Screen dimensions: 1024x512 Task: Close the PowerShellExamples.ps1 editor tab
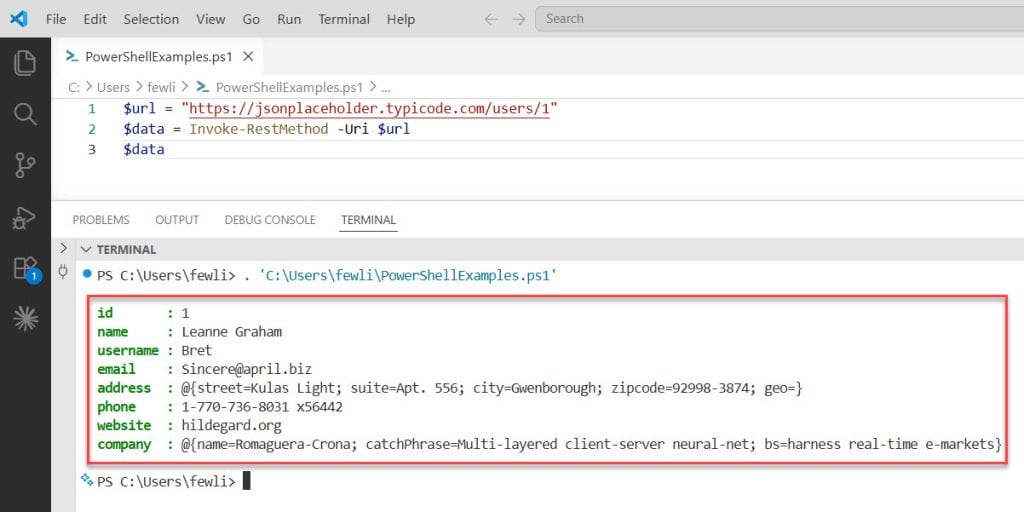[x=248, y=57]
